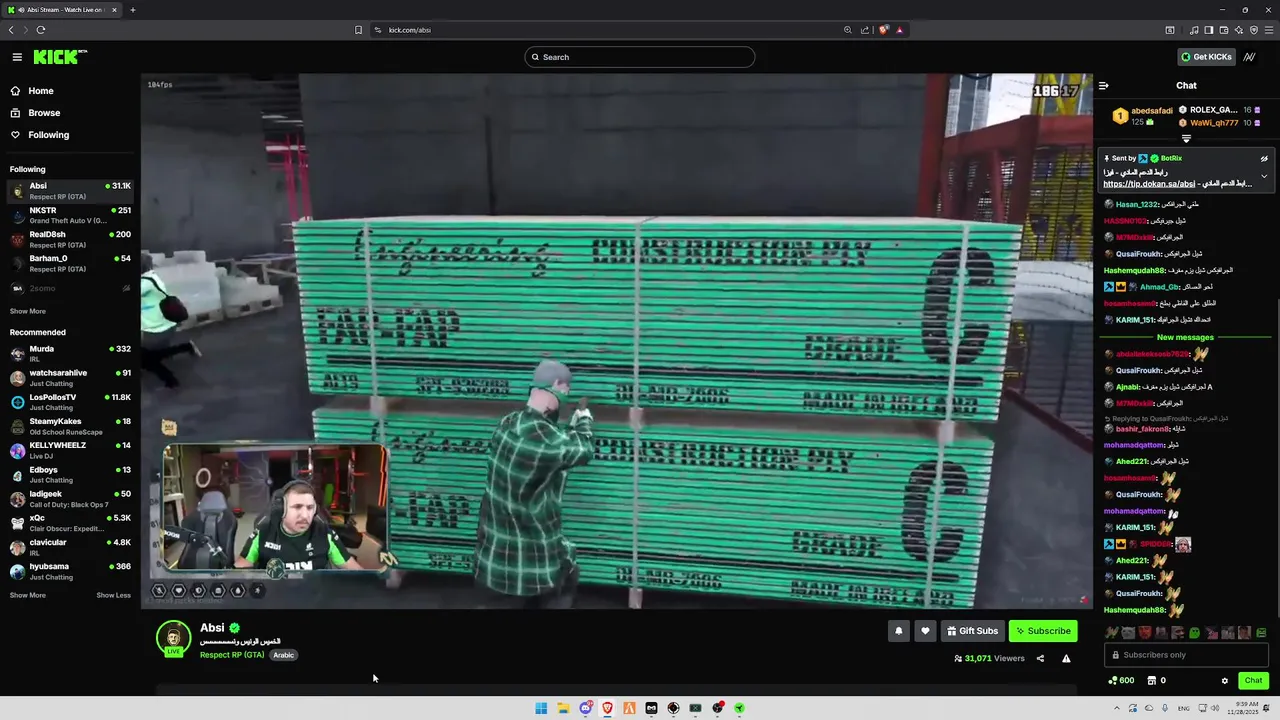Open chat settings gear icon
Screen dimensions: 1280x720
click(1225, 681)
